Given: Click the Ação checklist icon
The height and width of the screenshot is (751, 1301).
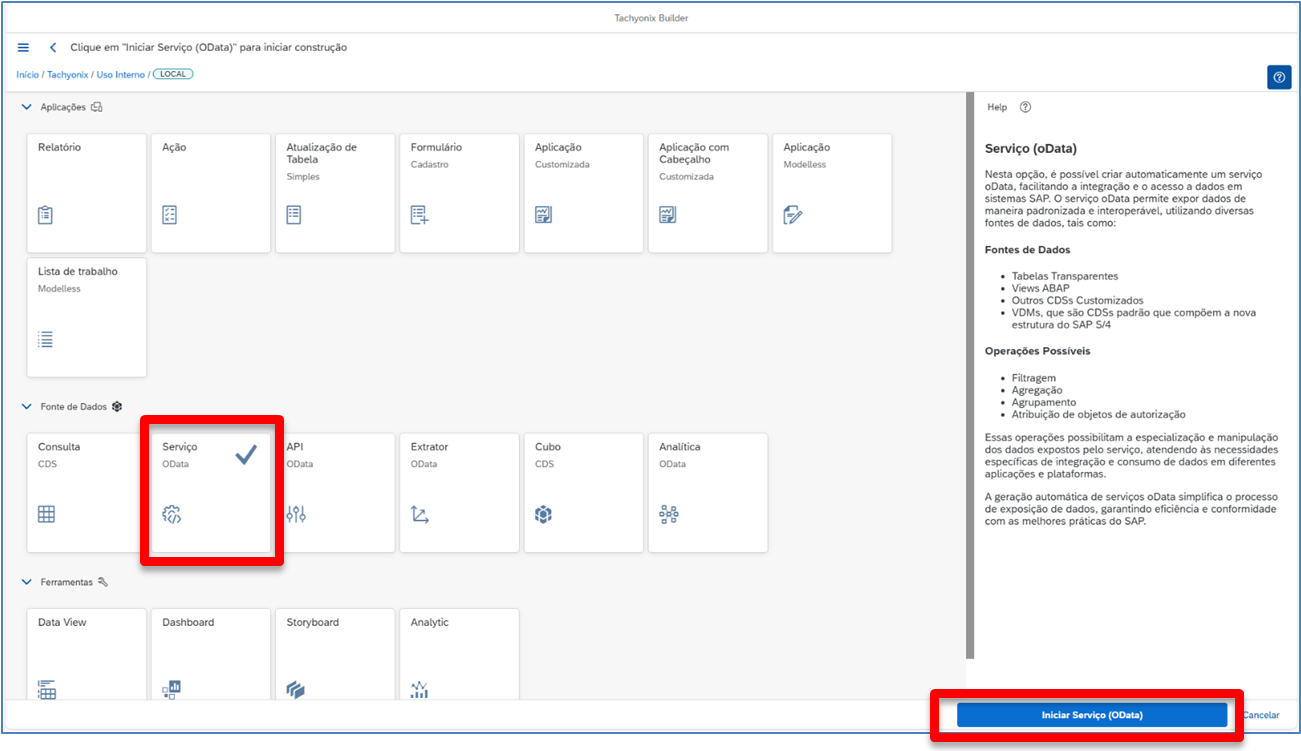Looking at the screenshot, I should (169, 215).
